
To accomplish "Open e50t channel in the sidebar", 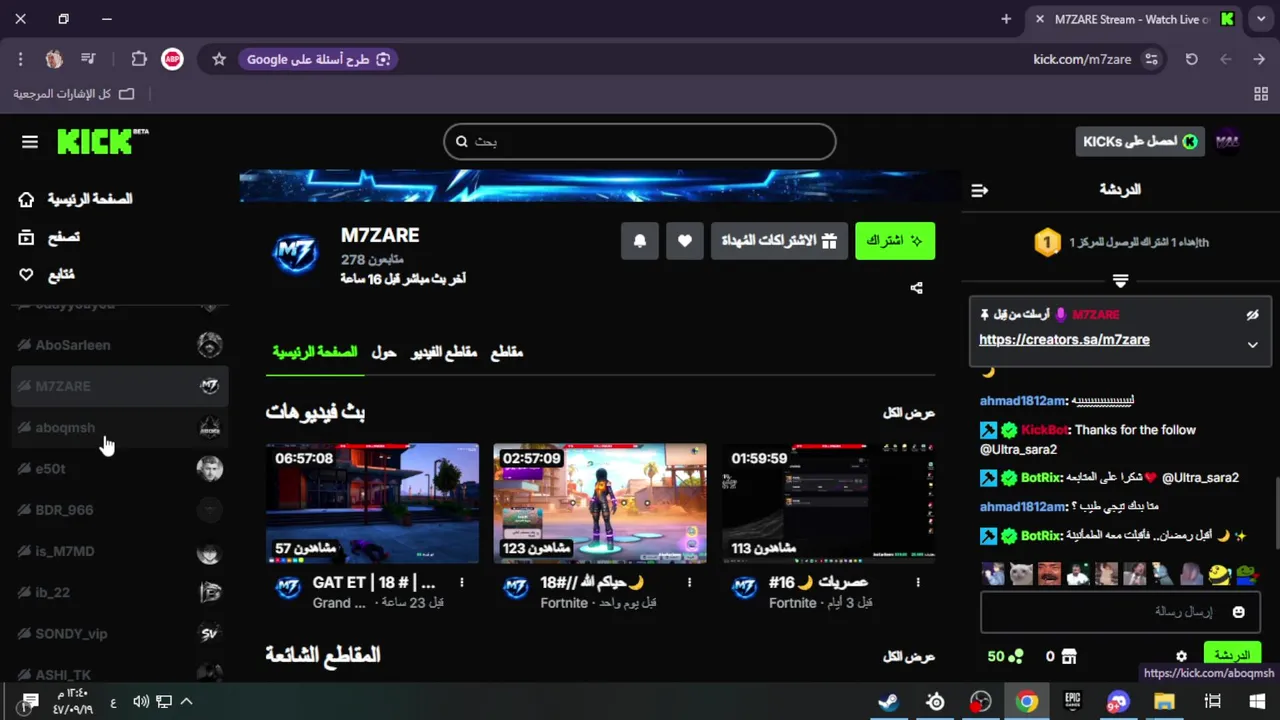I will click(120, 468).
